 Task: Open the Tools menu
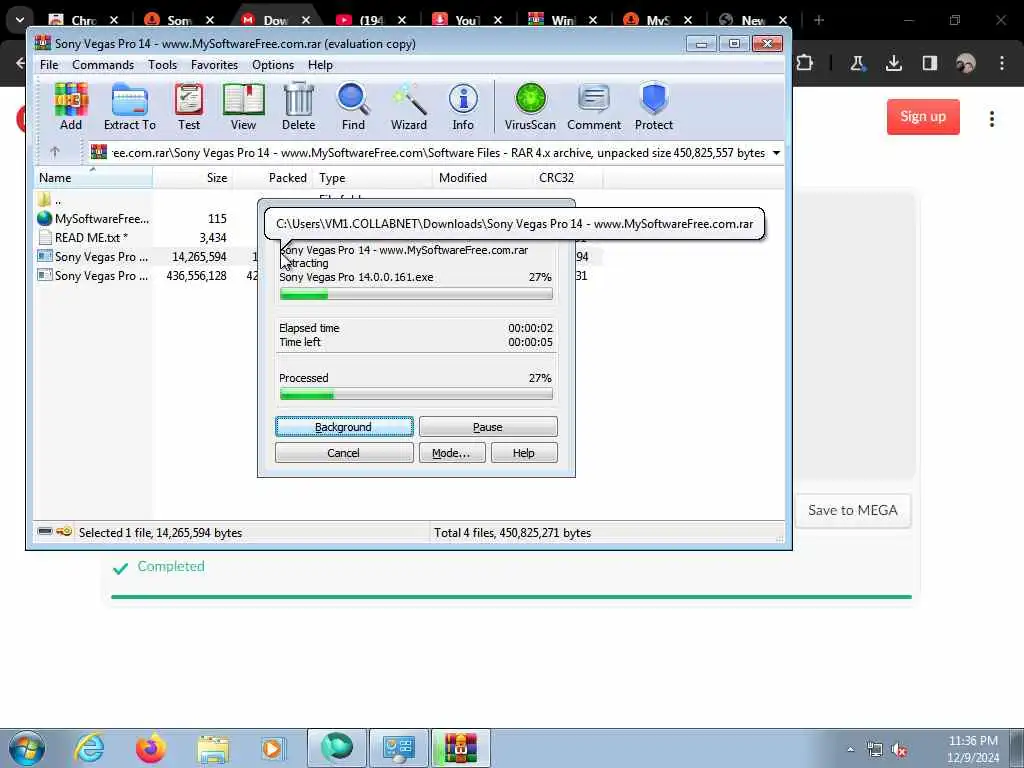pyautogui.click(x=162, y=65)
